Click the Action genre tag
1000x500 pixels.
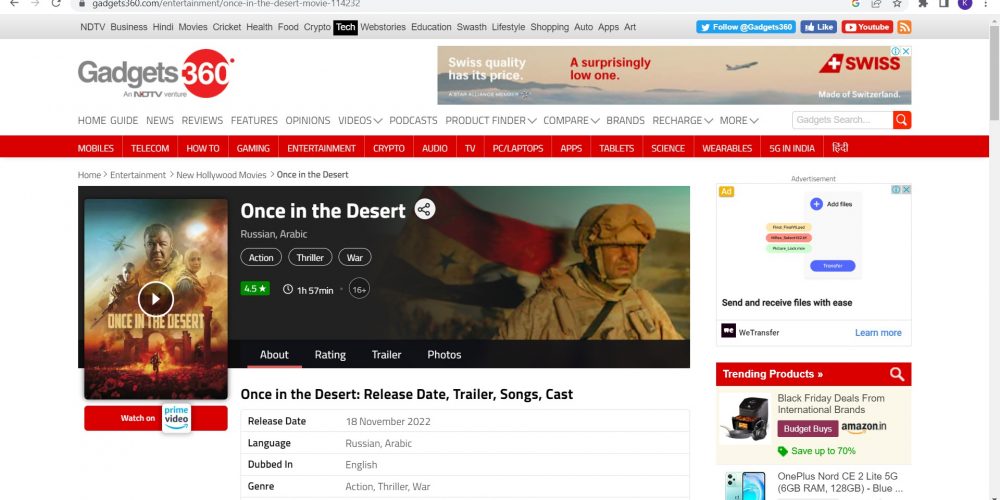coord(261,258)
